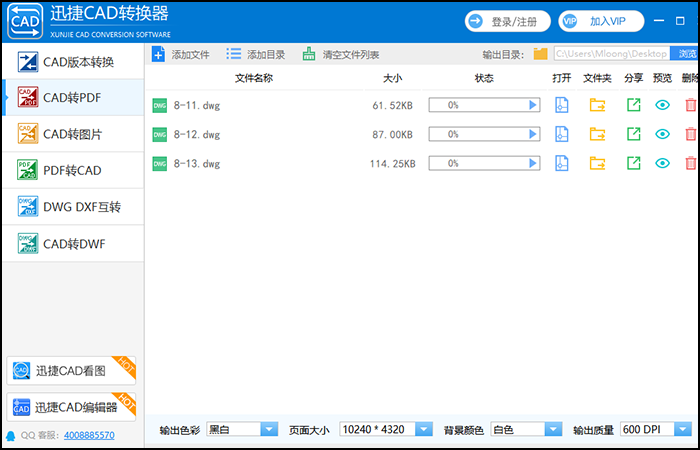Switch to CAD转PDF mode
The image size is (700, 450).
click(x=73, y=98)
